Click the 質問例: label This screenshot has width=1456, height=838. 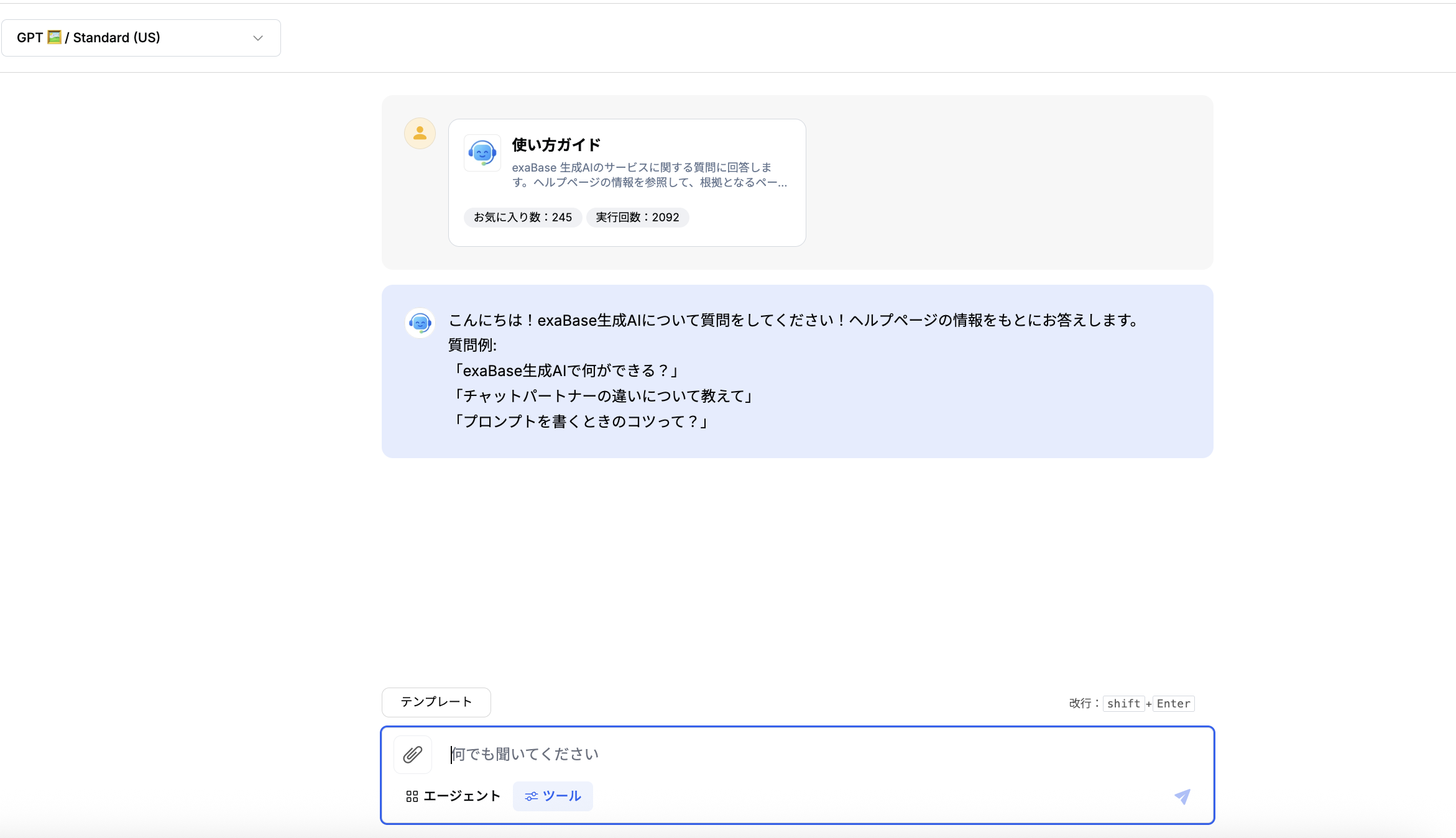click(x=472, y=346)
